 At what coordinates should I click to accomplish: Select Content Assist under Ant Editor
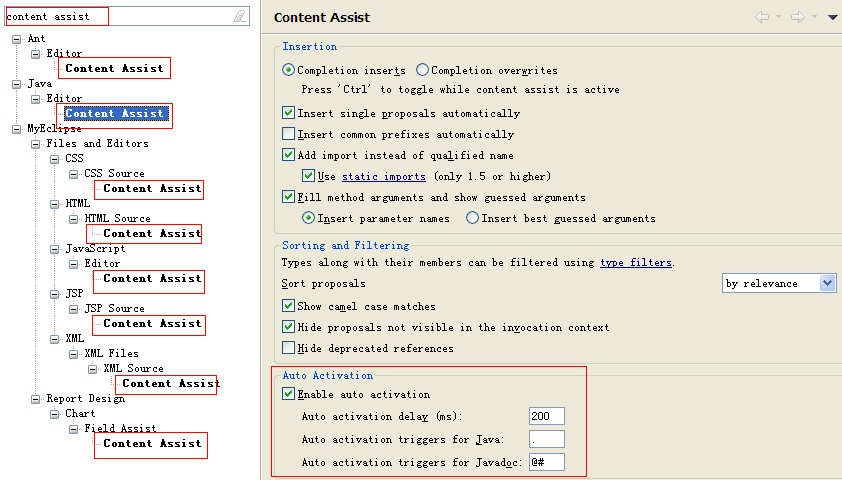coord(114,69)
